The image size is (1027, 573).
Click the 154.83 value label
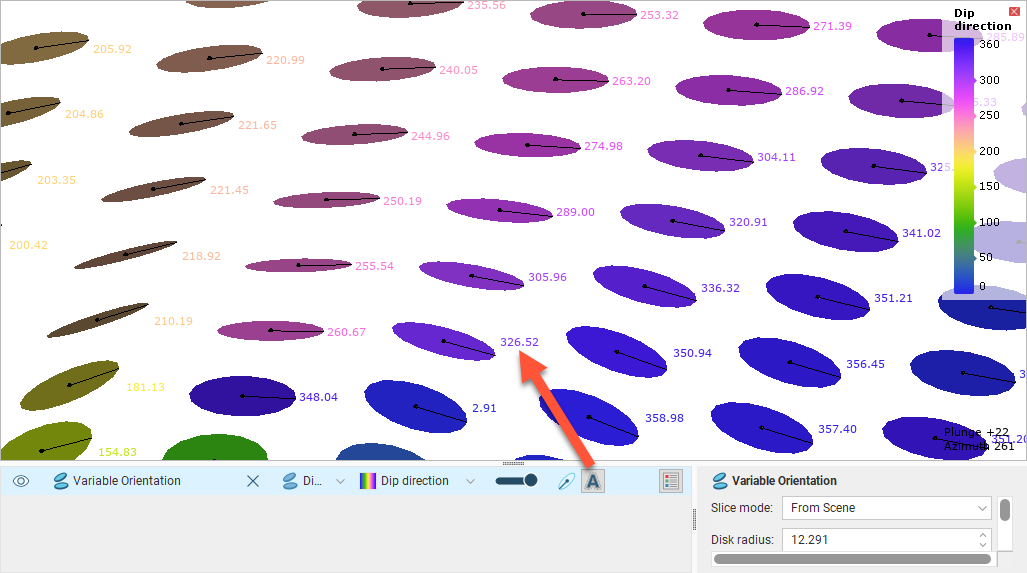pos(117,452)
